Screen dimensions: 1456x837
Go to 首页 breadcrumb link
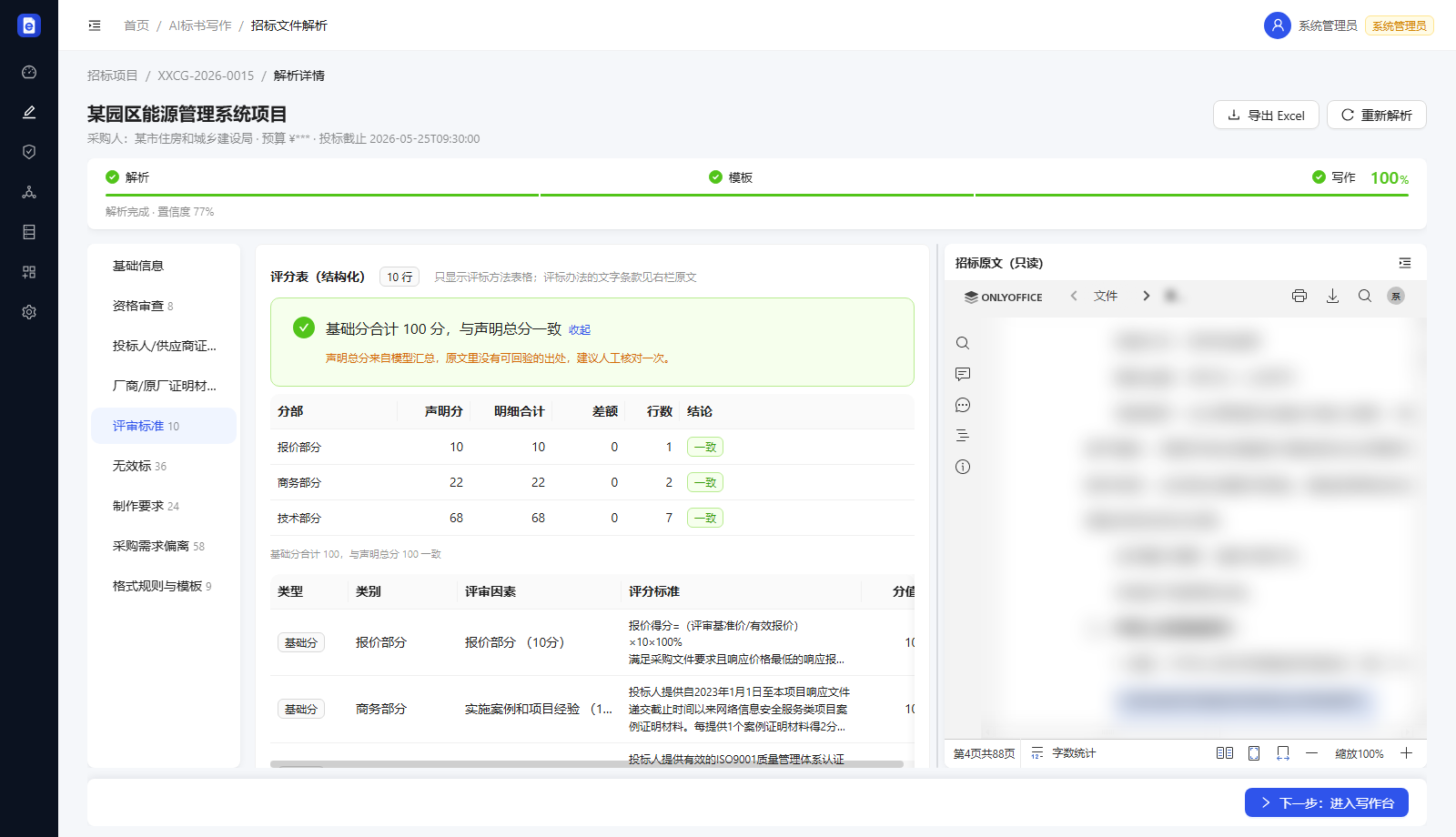pos(136,25)
